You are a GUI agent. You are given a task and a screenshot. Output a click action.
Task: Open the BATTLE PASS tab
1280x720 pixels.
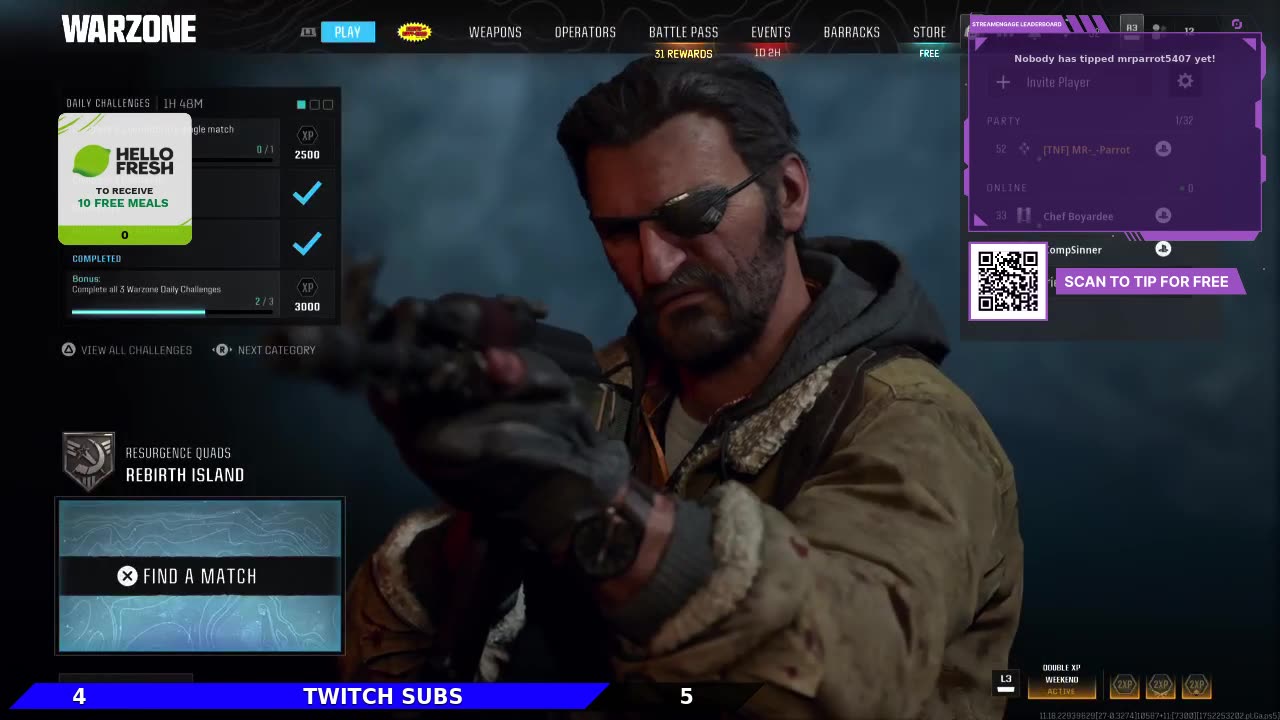[x=684, y=32]
